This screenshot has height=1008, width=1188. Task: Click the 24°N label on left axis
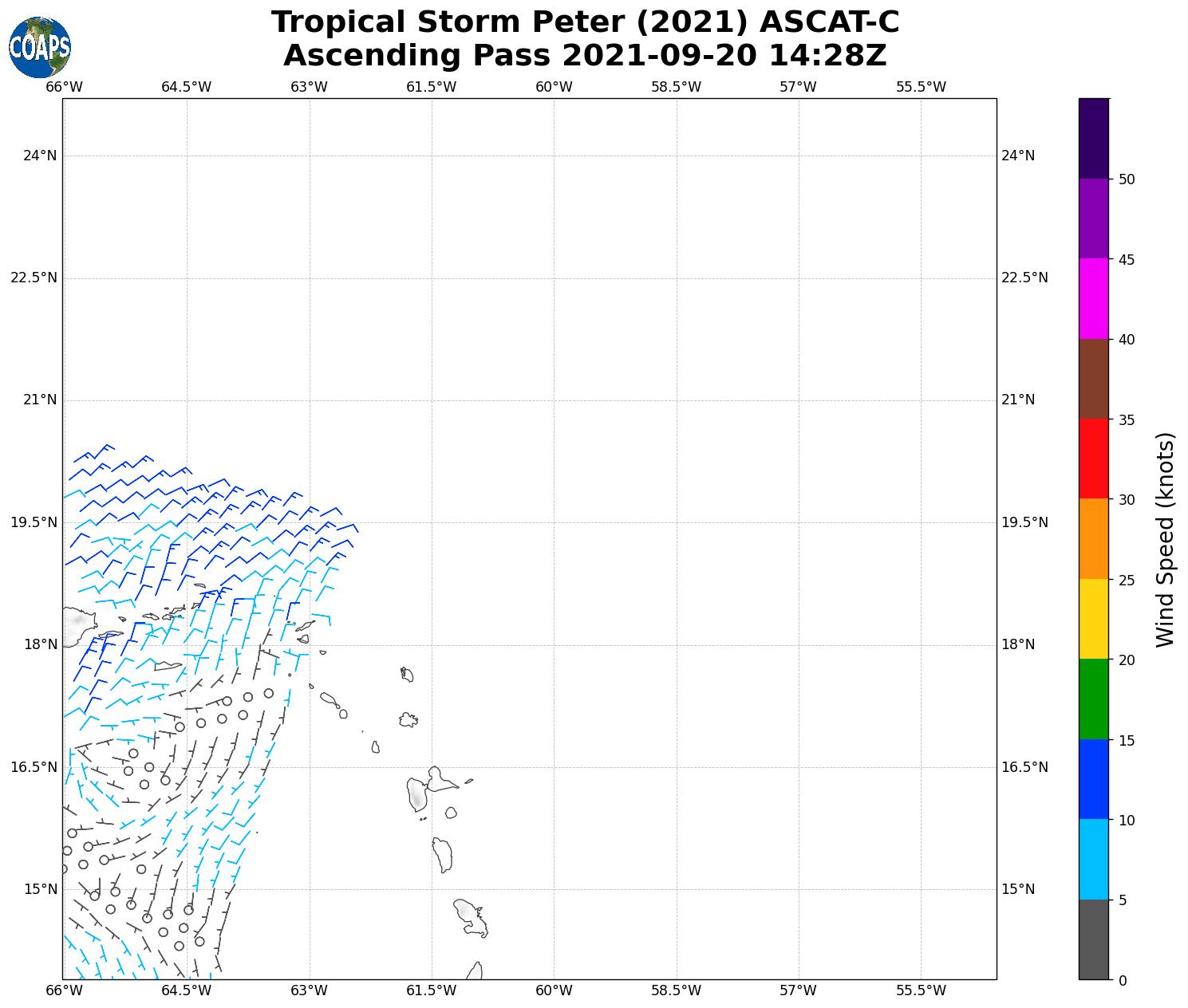40,156
